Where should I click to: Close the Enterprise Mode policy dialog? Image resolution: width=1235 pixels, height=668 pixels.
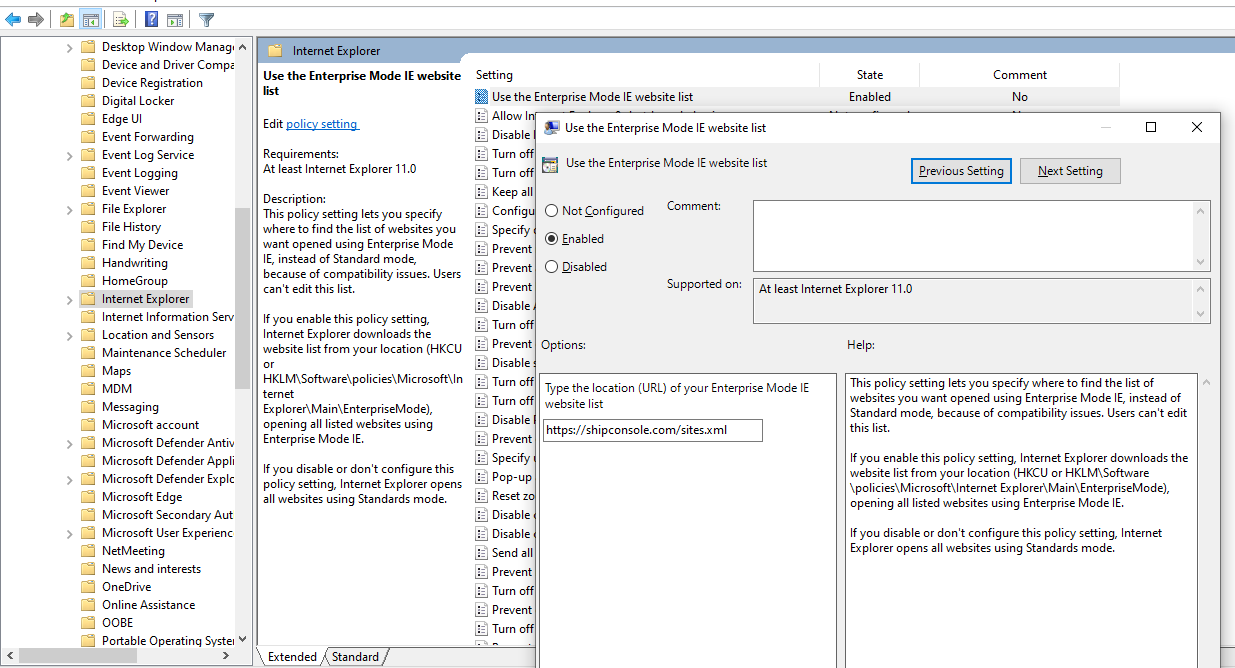pyautogui.click(x=1197, y=127)
